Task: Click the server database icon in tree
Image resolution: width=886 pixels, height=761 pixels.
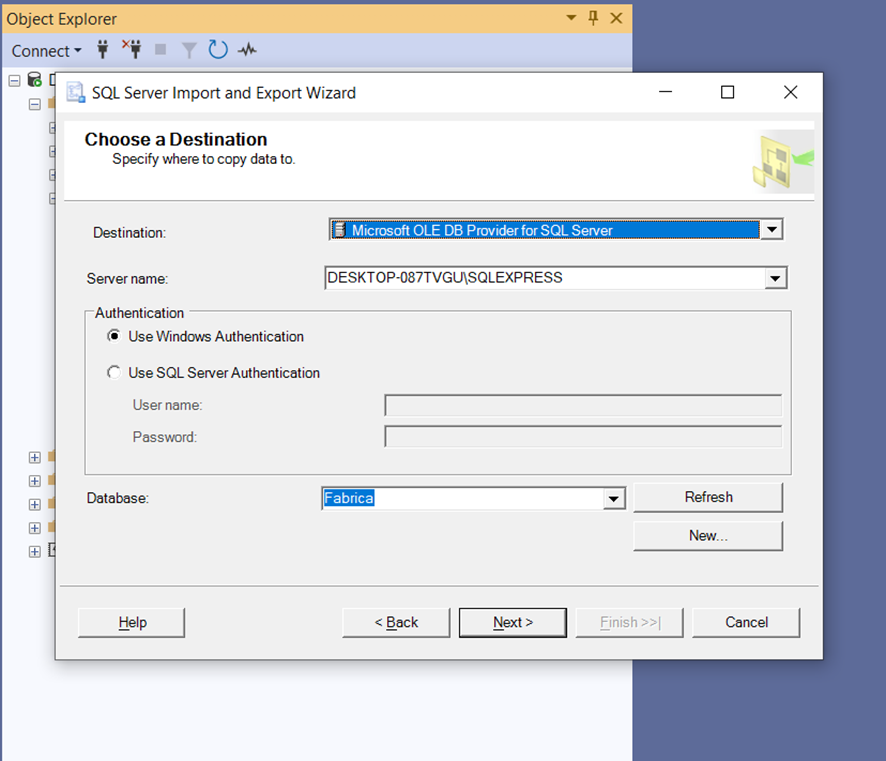Action: point(34,80)
